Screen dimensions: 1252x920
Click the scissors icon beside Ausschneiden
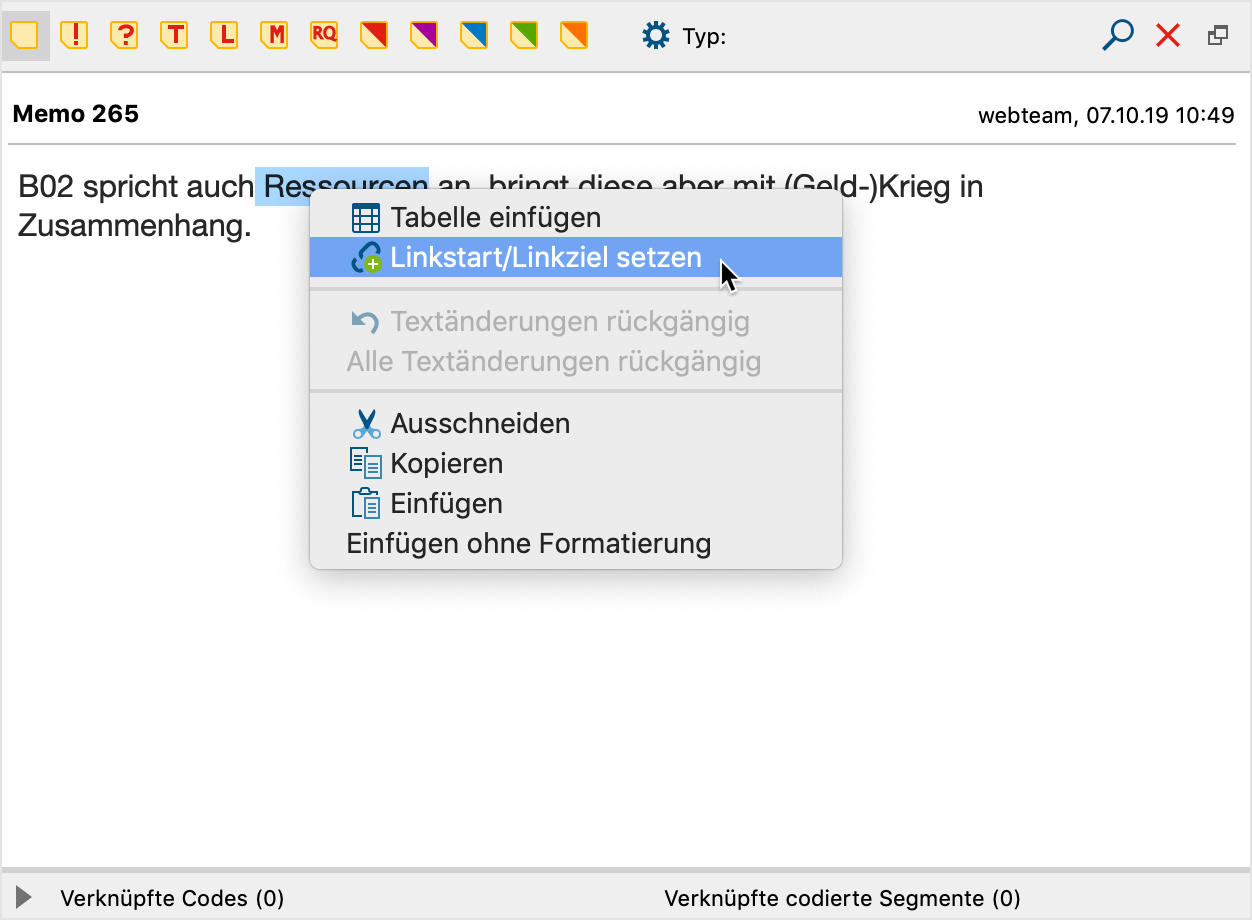(x=366, y=424)
